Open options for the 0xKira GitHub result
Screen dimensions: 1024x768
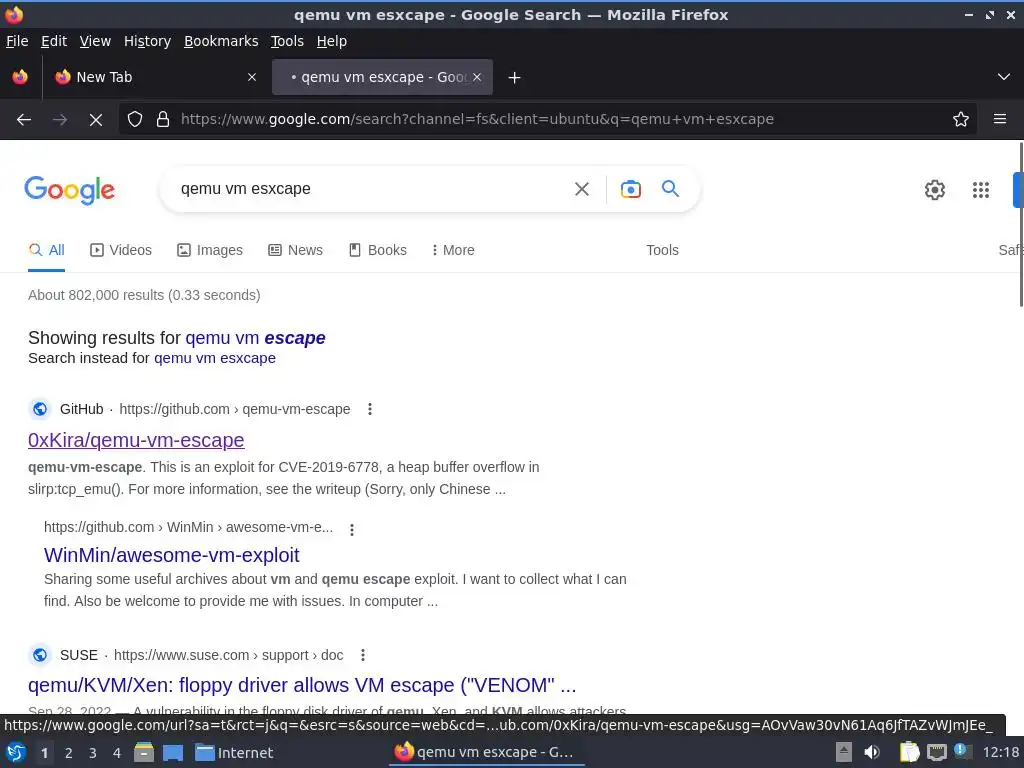coord(370,409)
